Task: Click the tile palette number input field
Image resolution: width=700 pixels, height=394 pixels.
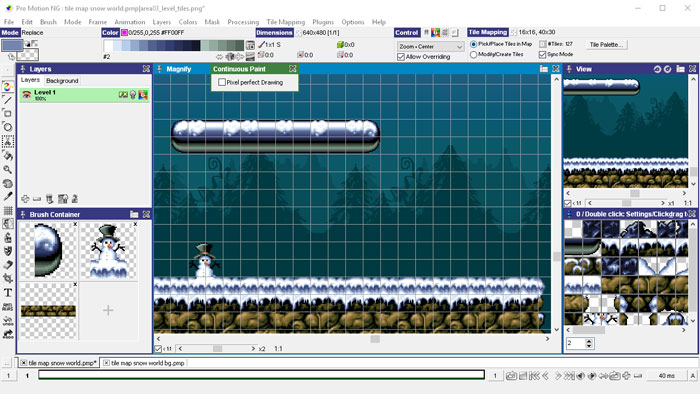Action: coord(575,343)
